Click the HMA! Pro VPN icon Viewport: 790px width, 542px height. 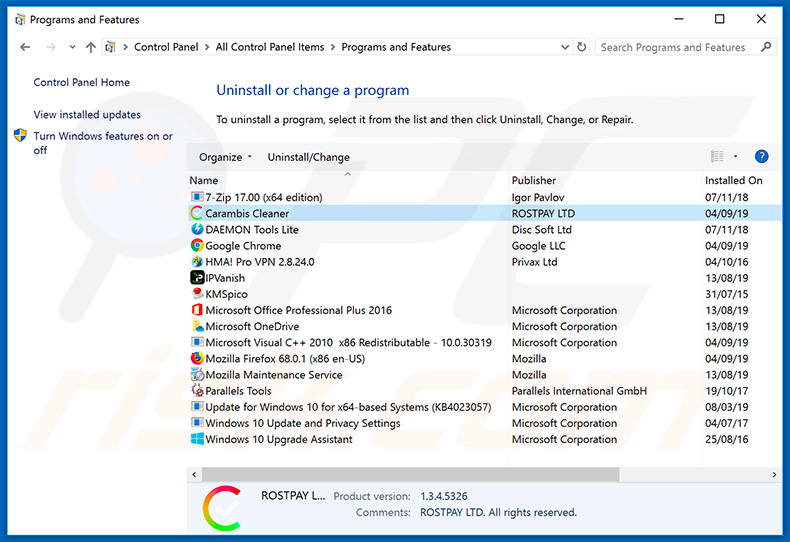(197, 261)
